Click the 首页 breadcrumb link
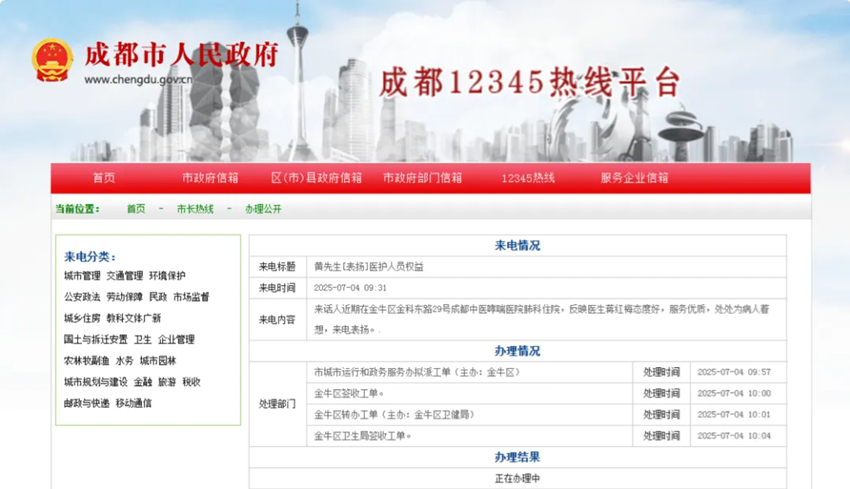Image resolution: width=850 pixels, height=489 pixels. point(136,209)
